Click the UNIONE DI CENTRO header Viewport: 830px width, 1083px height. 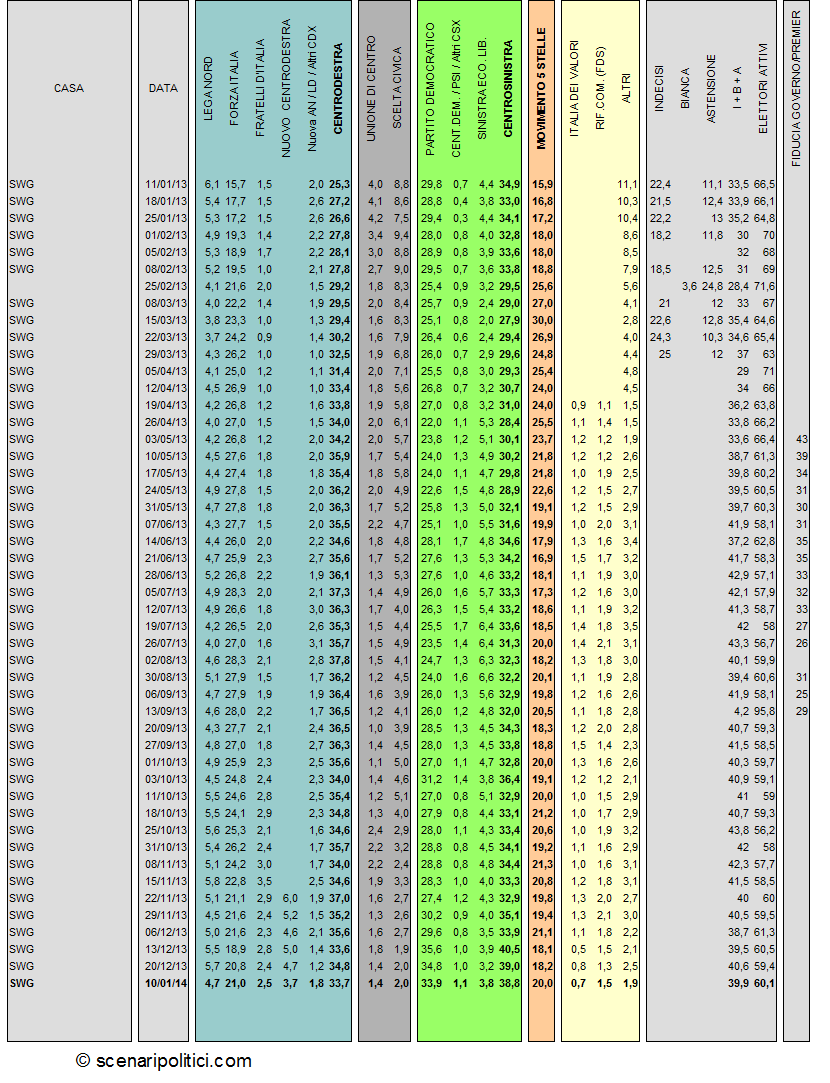(x=371, y=88)
